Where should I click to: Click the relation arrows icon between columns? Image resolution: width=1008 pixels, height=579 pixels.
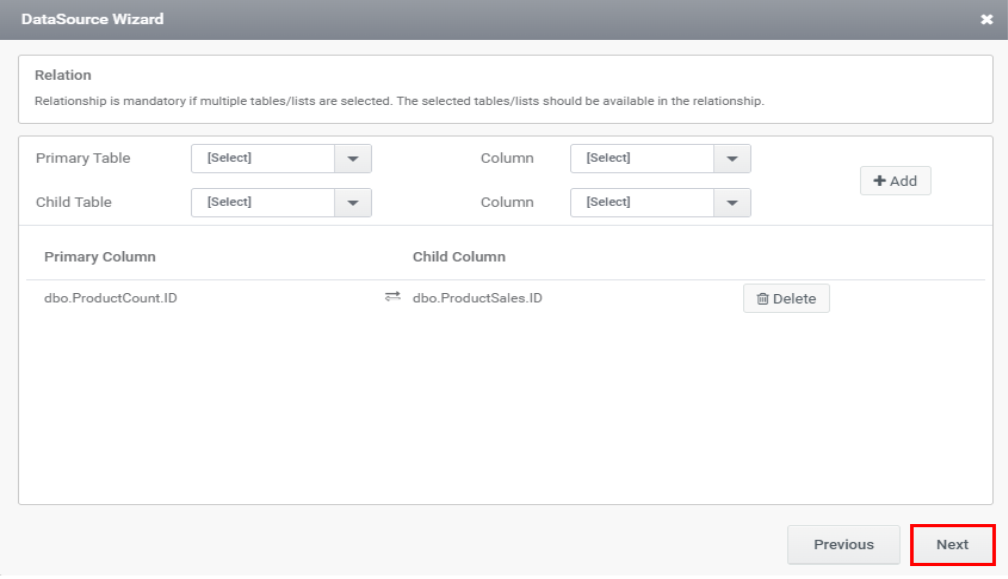[392, 297]
